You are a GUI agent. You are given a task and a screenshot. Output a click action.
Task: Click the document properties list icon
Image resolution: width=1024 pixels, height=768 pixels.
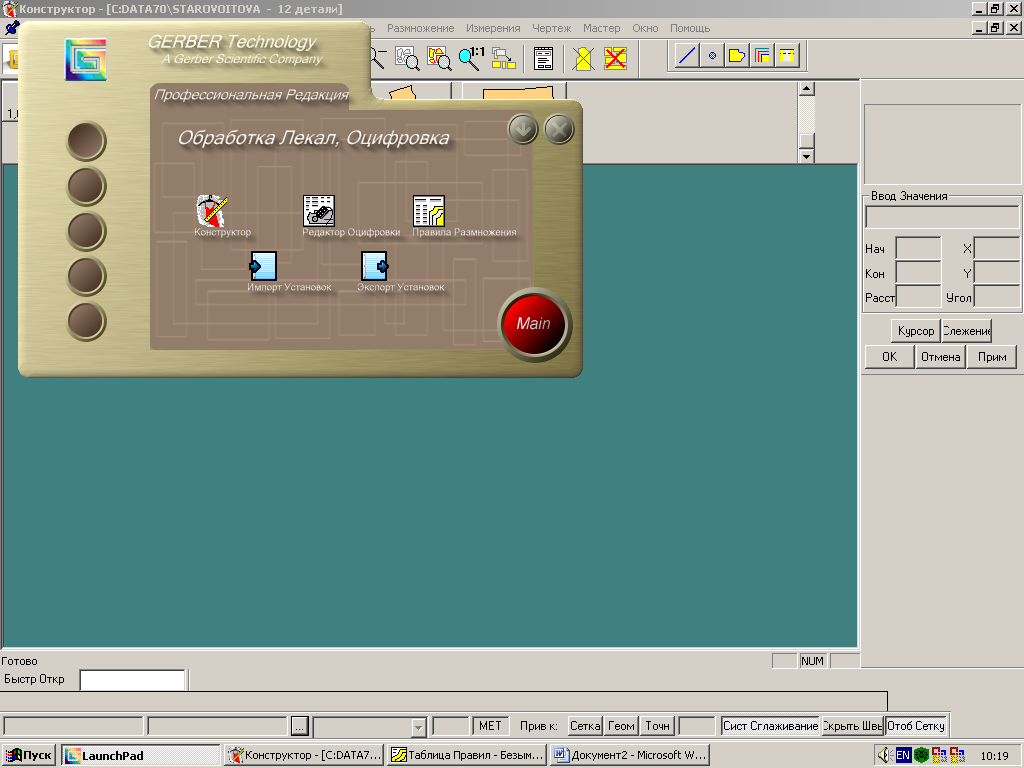tap(543, 58)
